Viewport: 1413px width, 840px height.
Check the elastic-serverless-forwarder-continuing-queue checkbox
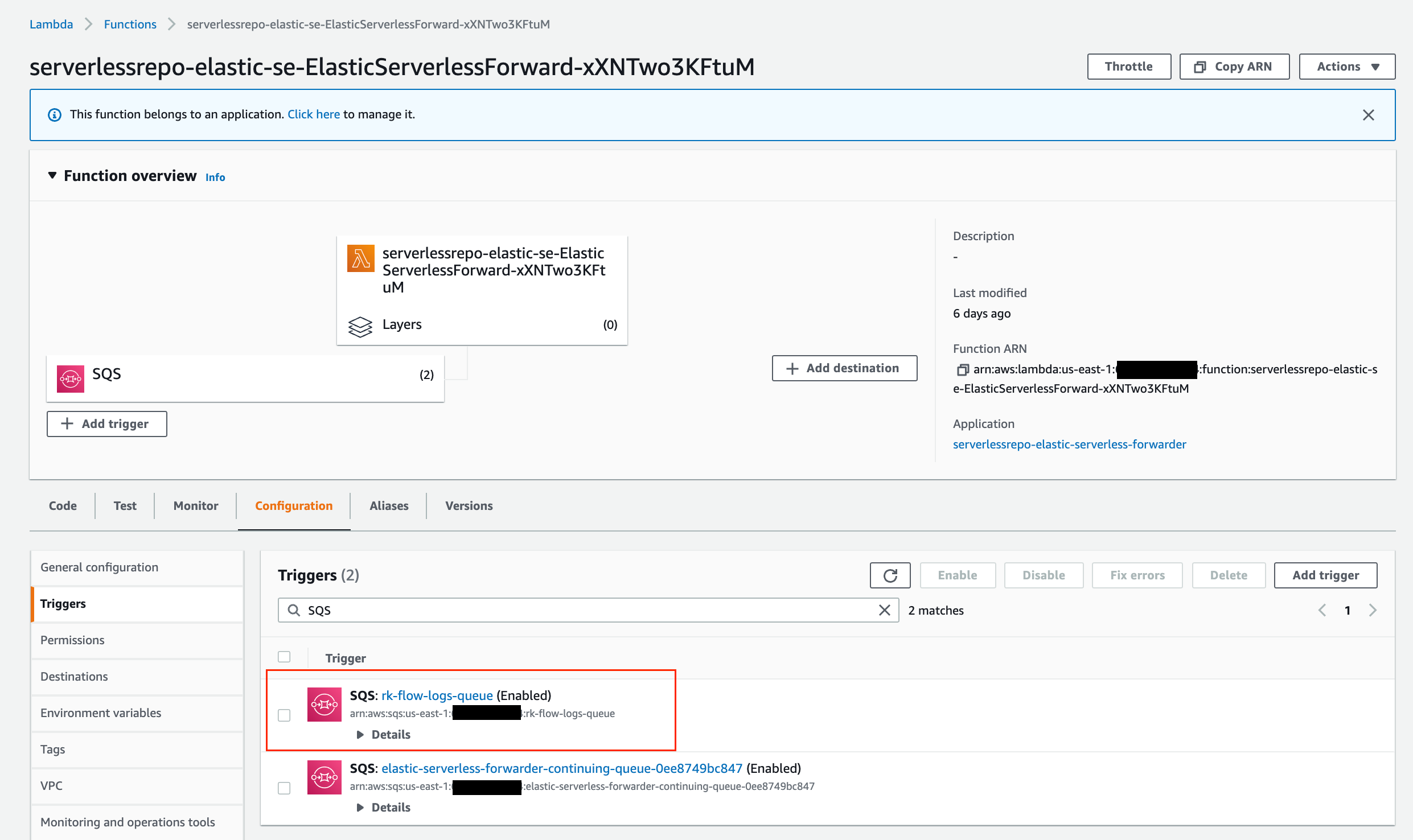point(284,788)
